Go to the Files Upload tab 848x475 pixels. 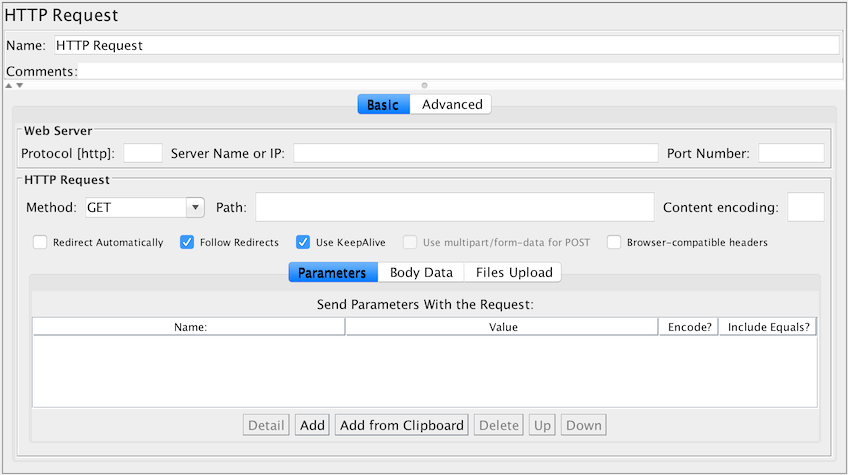512,272
